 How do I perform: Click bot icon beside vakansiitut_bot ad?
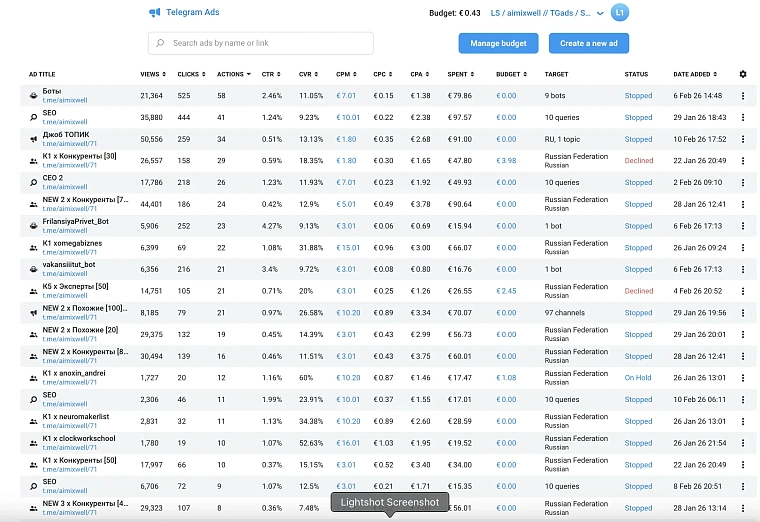tap(33, 269)
